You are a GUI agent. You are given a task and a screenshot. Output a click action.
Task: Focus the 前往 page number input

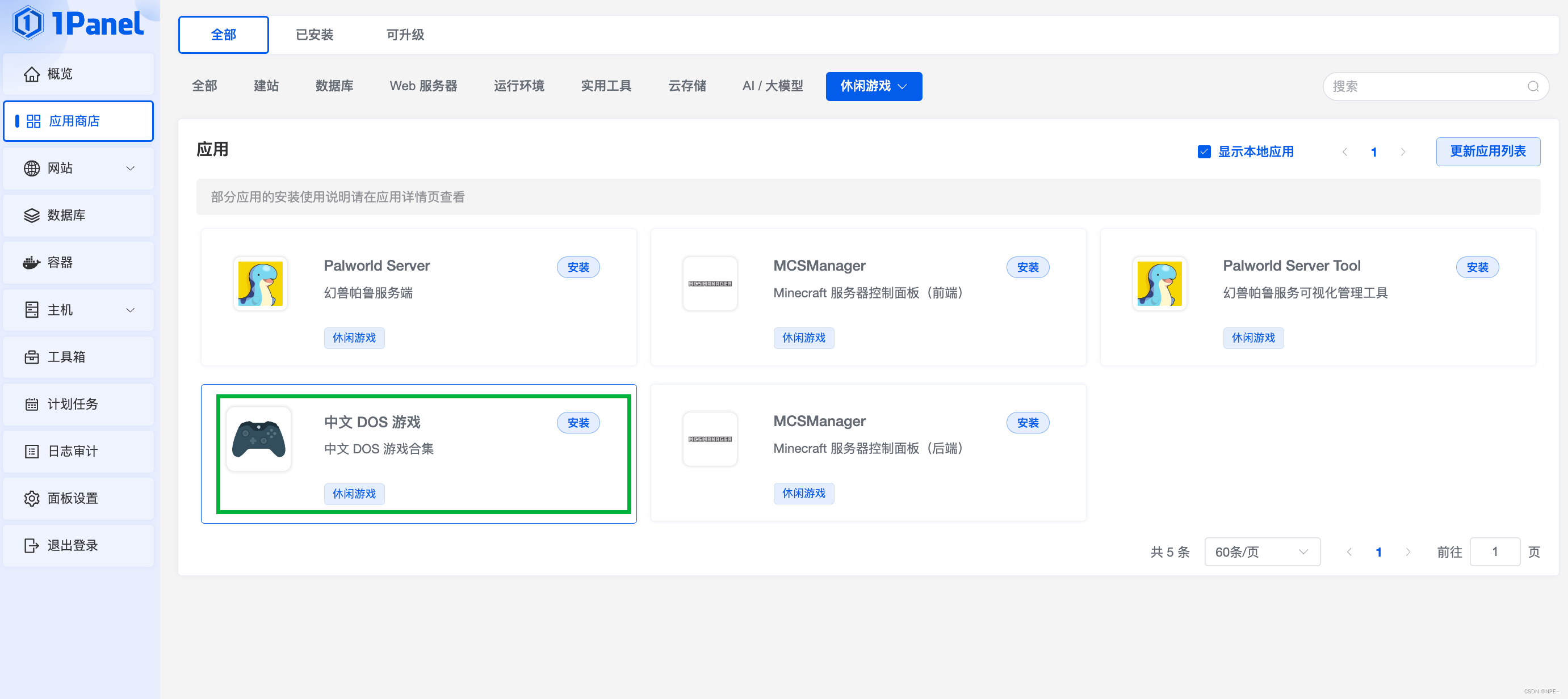(1495, 552)
